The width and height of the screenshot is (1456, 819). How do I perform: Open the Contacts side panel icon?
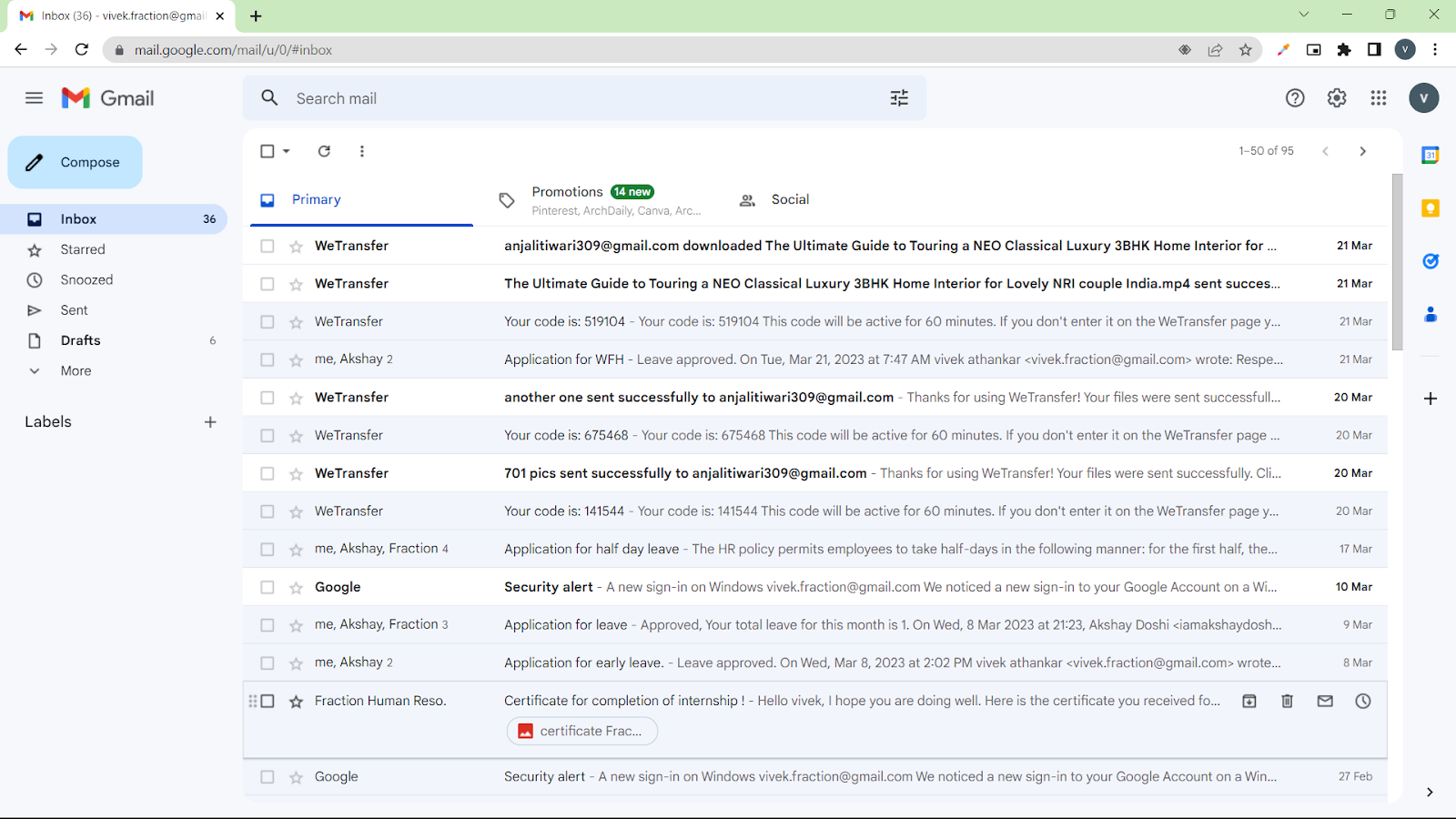click(x=1429, y=314)
